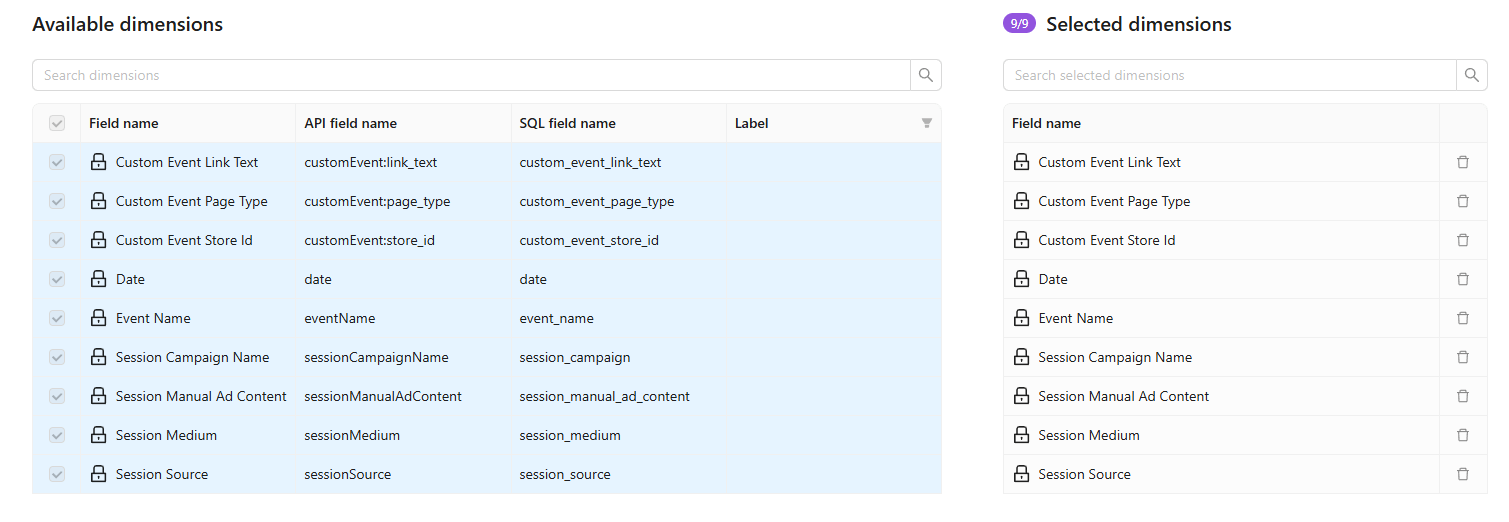
Task: Remove Session Campaign Name with trash icon
Action: point(1462,357)
